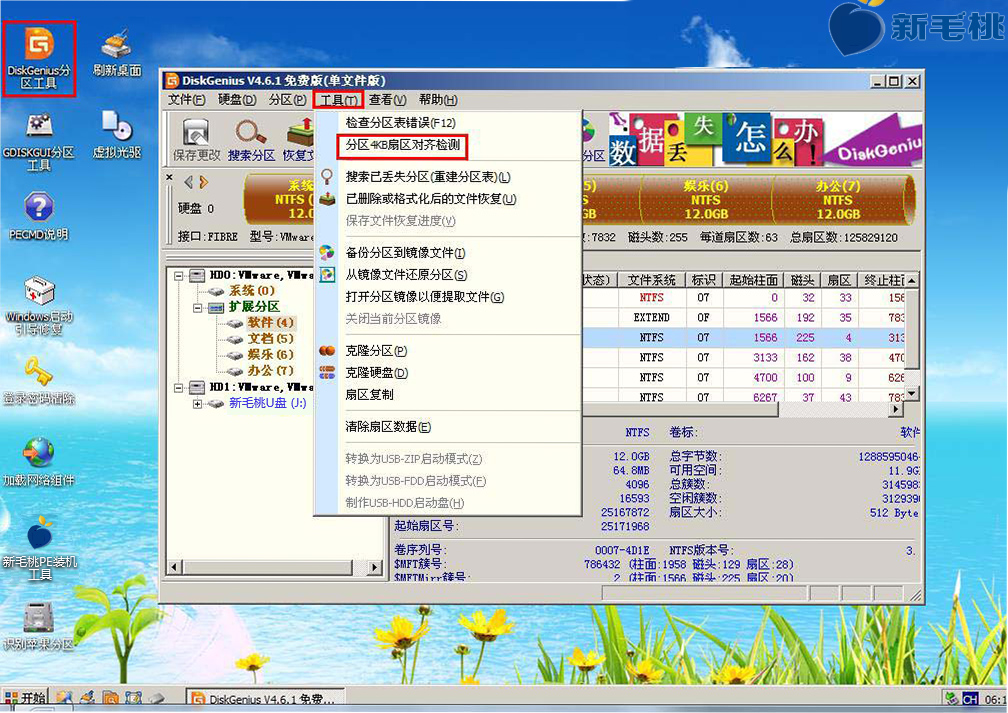Click 起始柱面 column header

753,280
